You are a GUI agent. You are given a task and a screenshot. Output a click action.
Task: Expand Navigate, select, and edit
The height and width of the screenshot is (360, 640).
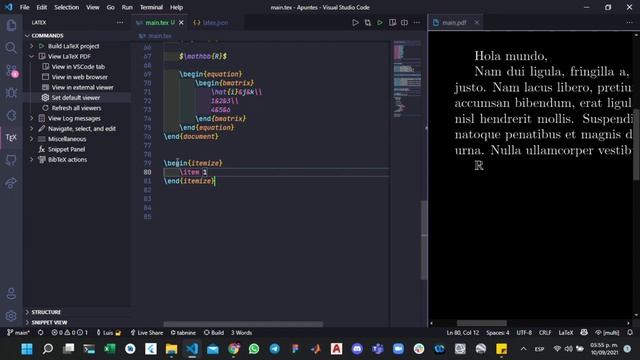31,129
